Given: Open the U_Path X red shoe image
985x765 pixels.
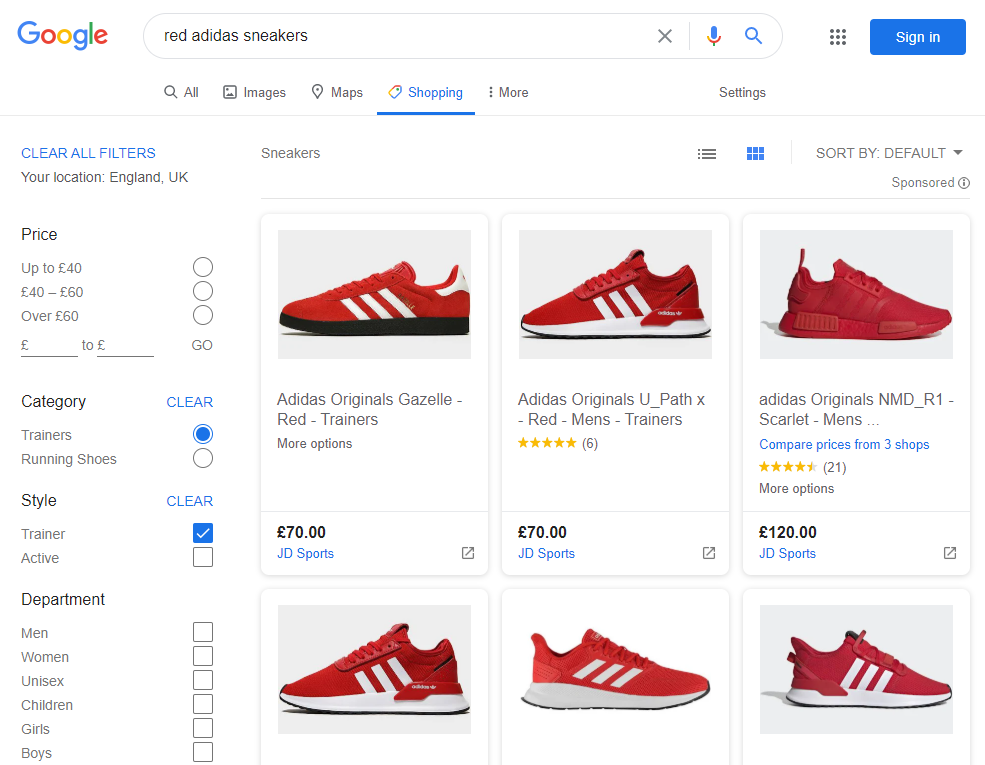Looking at the screenshot, I should click(x=615, y=294).
